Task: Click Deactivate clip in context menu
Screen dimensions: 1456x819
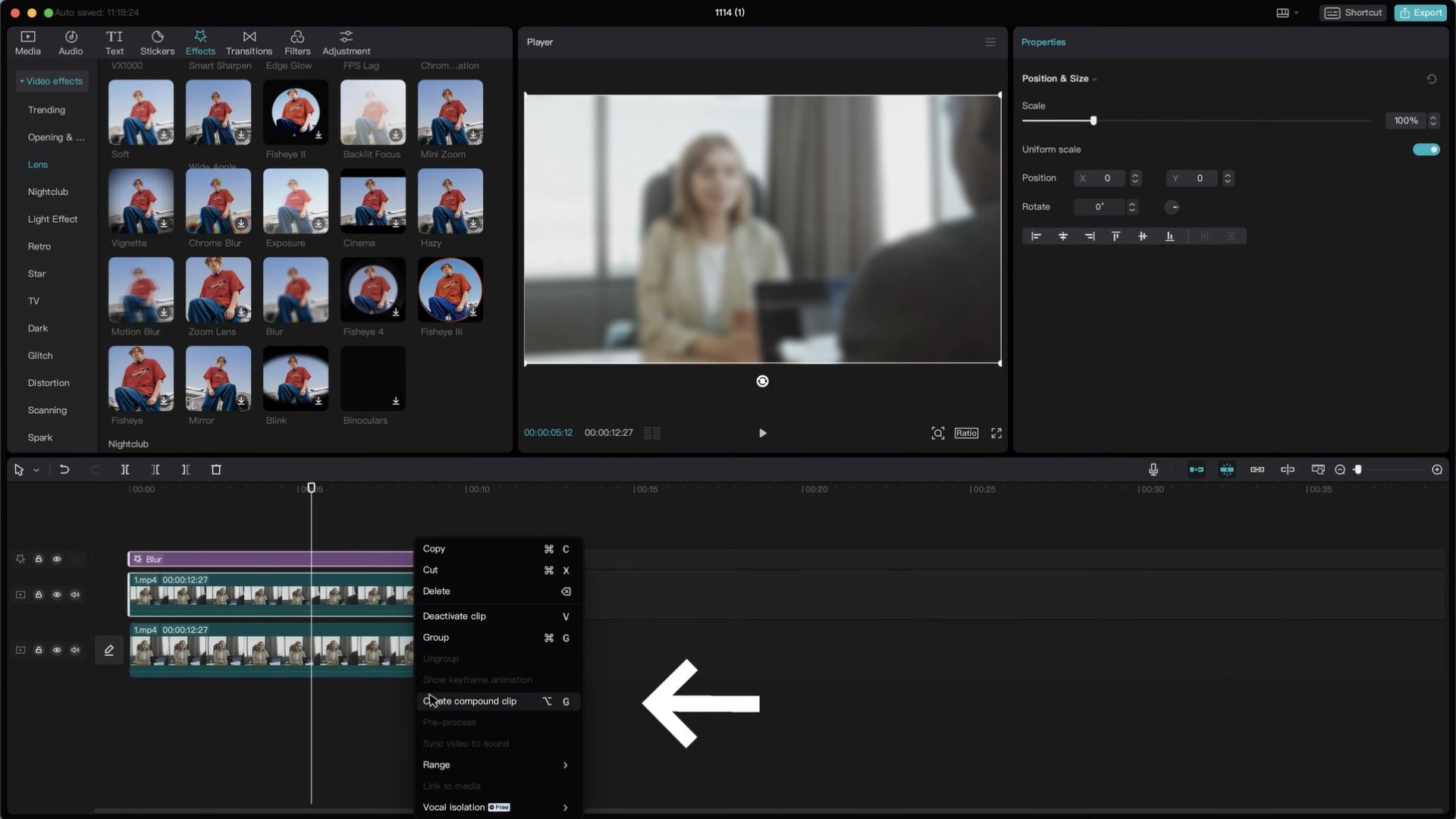Action: [454, 615]
